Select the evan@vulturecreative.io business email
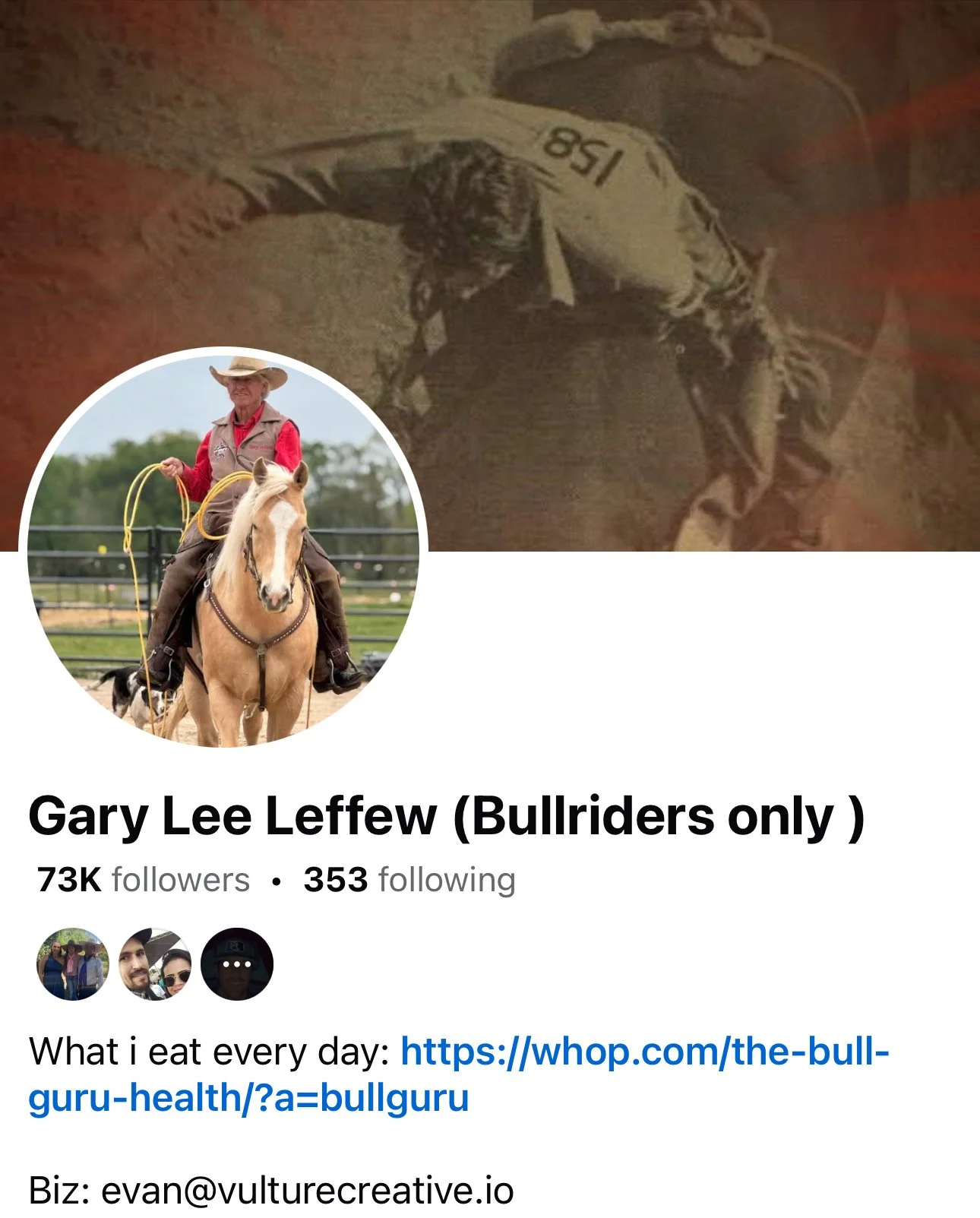 tap(308, 1191)
